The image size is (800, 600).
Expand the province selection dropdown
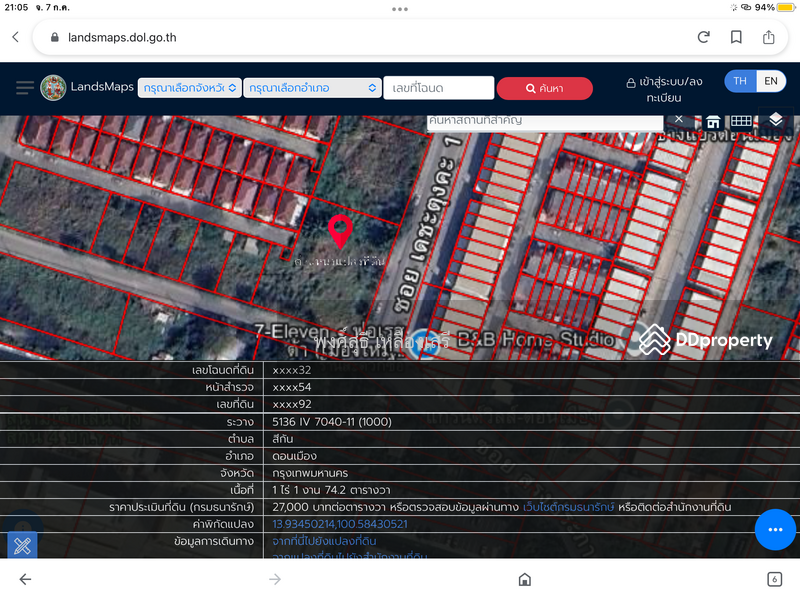coord(190,88)
